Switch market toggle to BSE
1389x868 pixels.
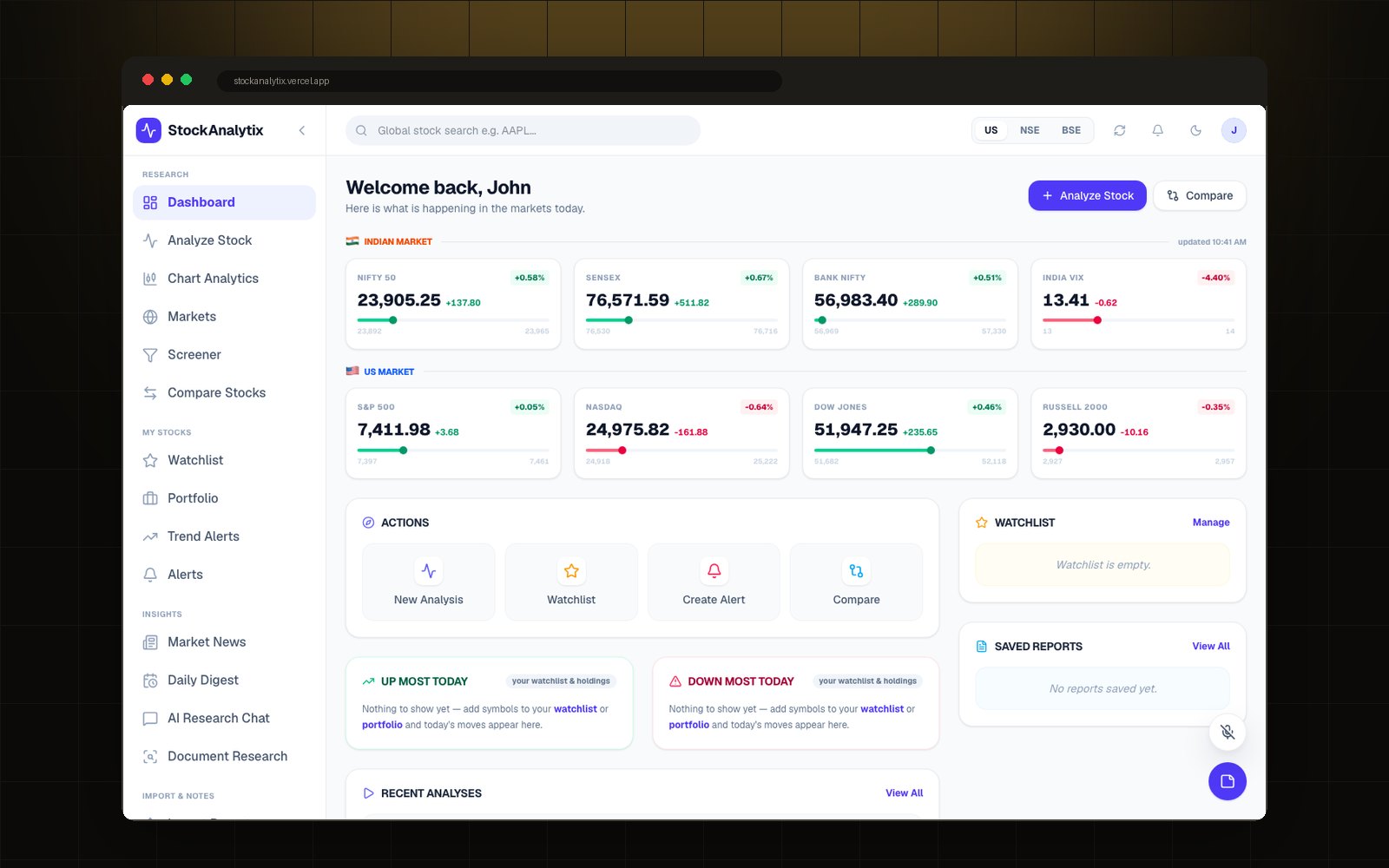point(1071,130)
